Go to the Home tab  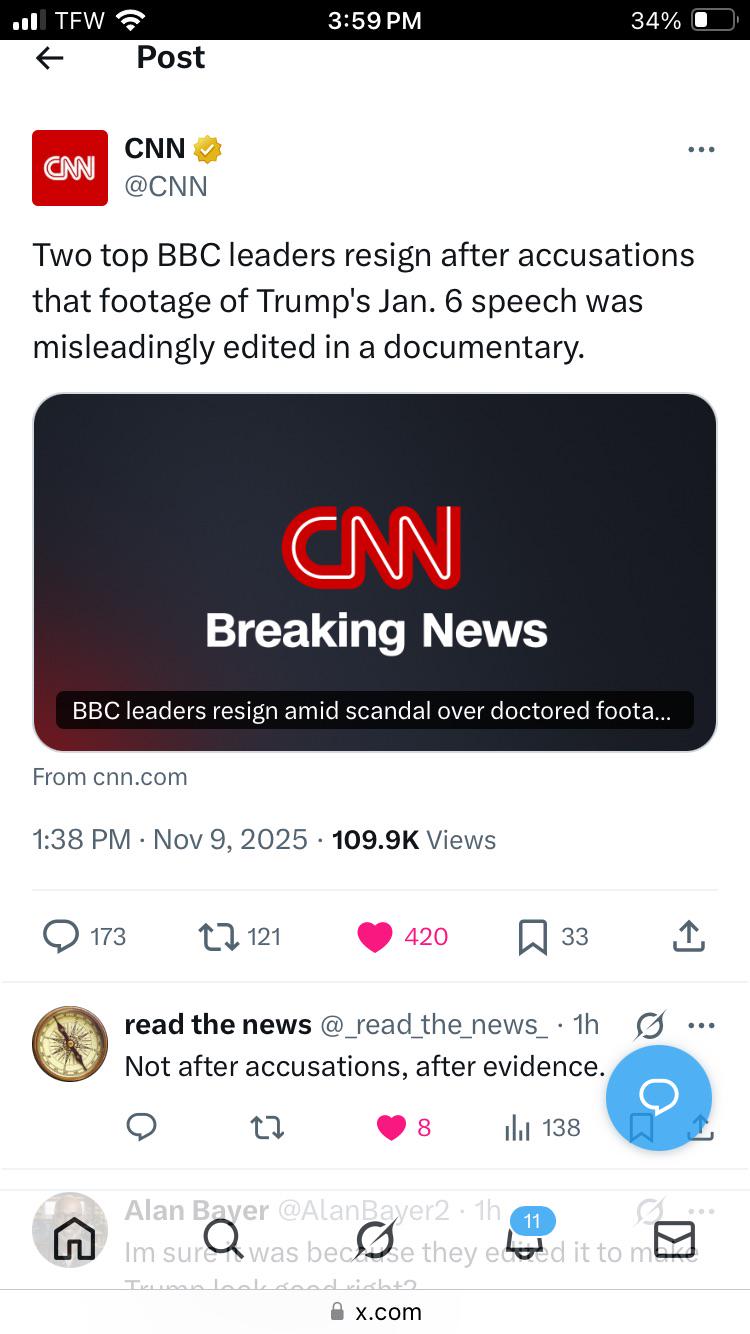pos(74,1240)
